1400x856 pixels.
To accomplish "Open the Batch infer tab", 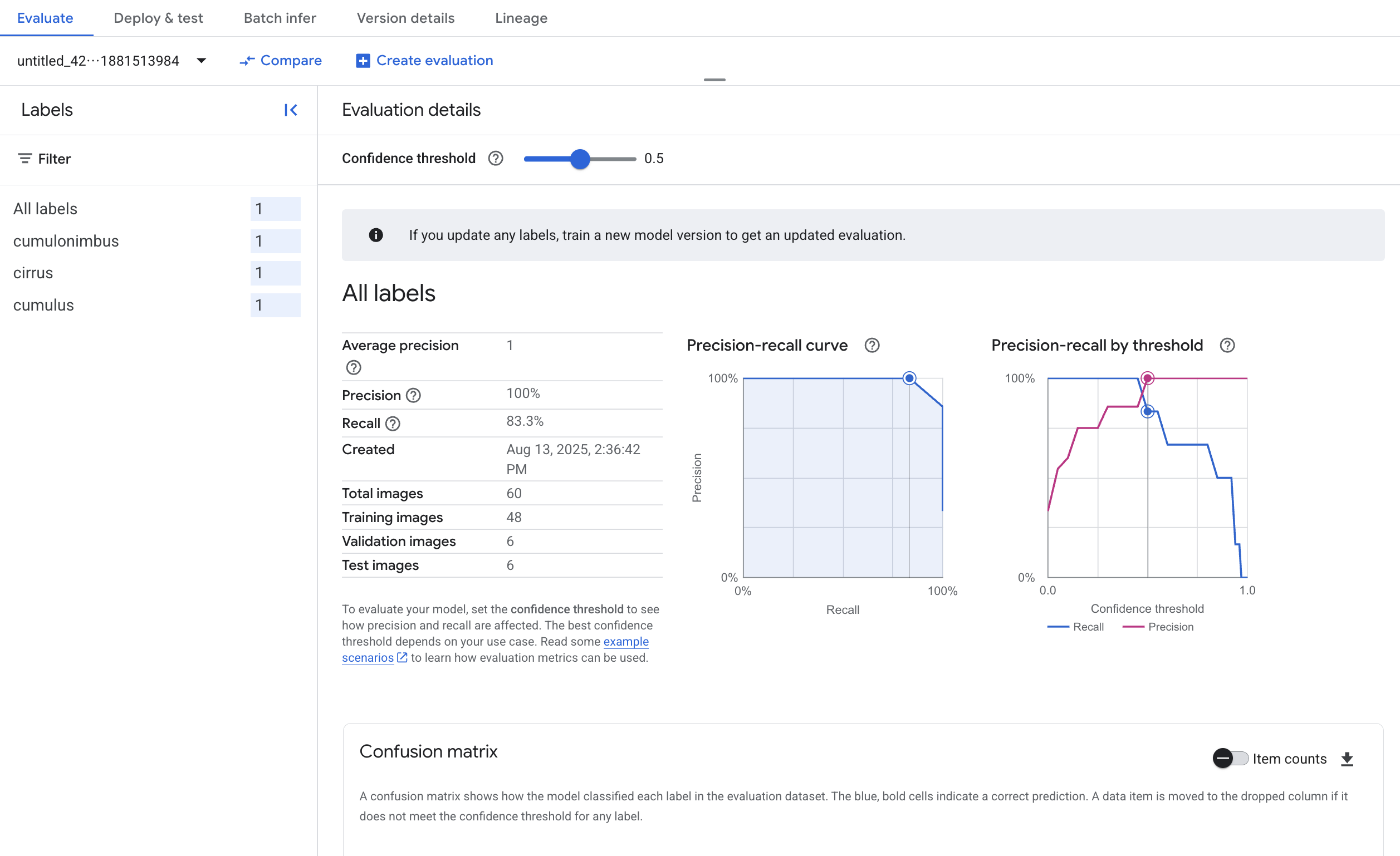I will pos(280,18).
